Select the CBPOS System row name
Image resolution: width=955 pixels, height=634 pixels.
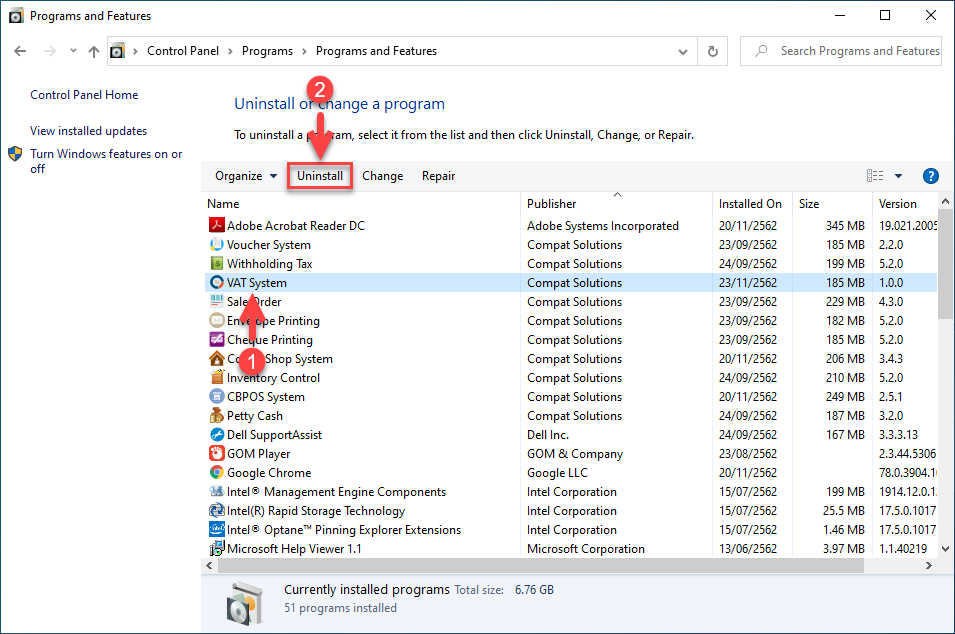tap(266, 397)
